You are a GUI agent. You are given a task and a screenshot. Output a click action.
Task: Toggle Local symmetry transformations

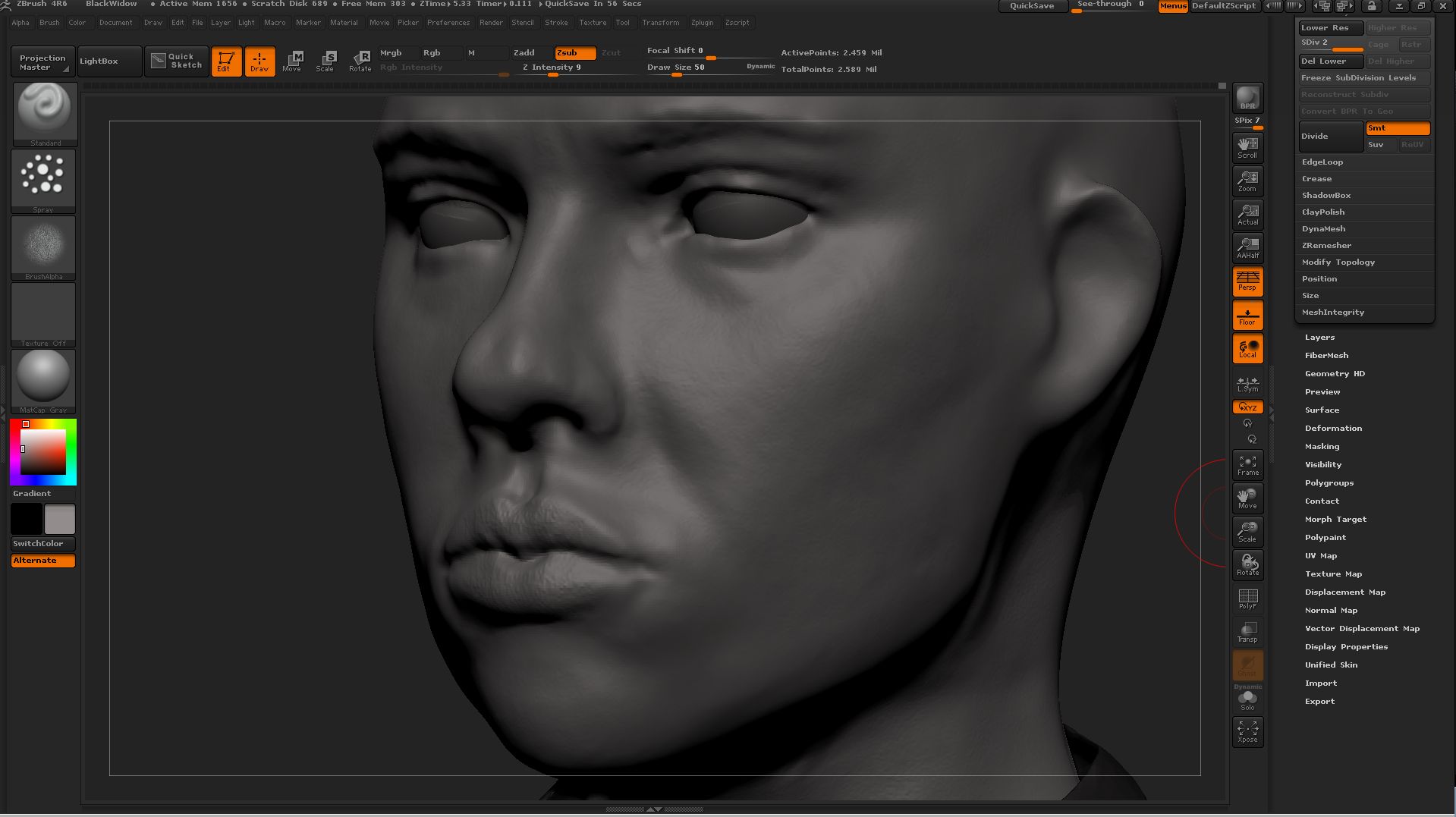tap(1247, 348)
